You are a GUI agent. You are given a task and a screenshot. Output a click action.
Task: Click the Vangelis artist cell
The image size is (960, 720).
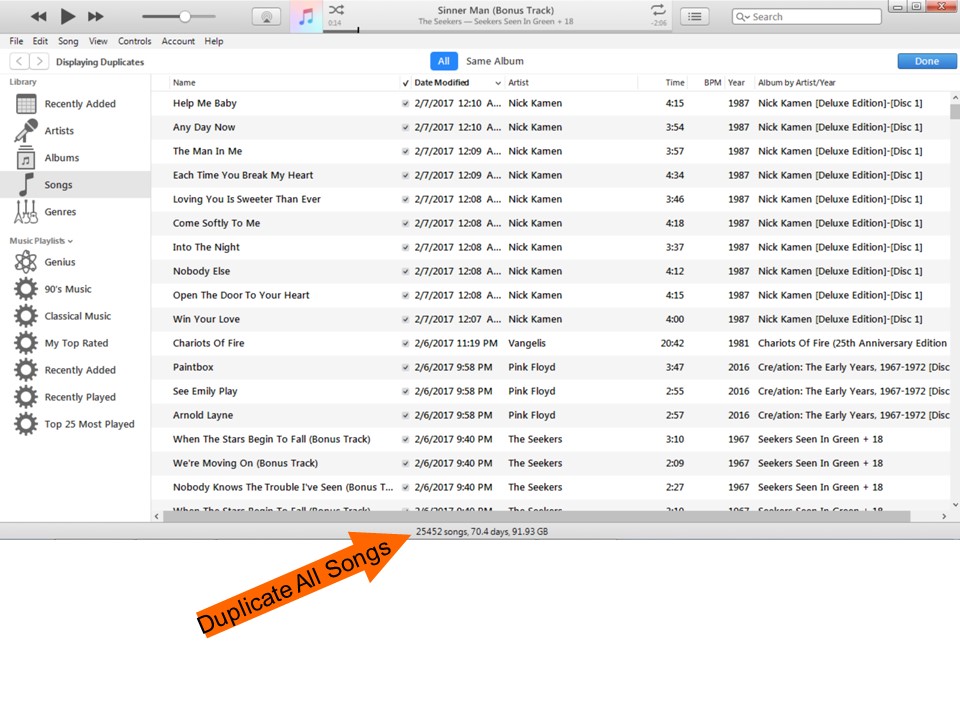tap(527, 343)
